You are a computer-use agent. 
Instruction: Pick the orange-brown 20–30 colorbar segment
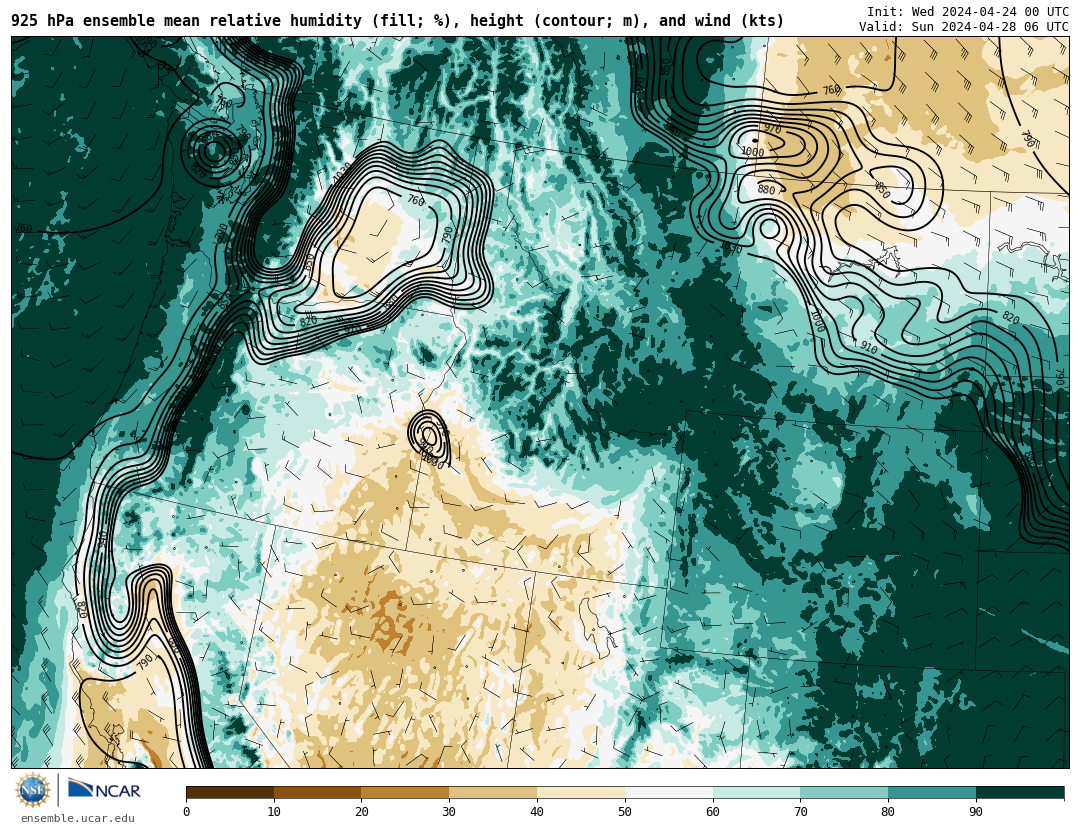pos(406,792)
